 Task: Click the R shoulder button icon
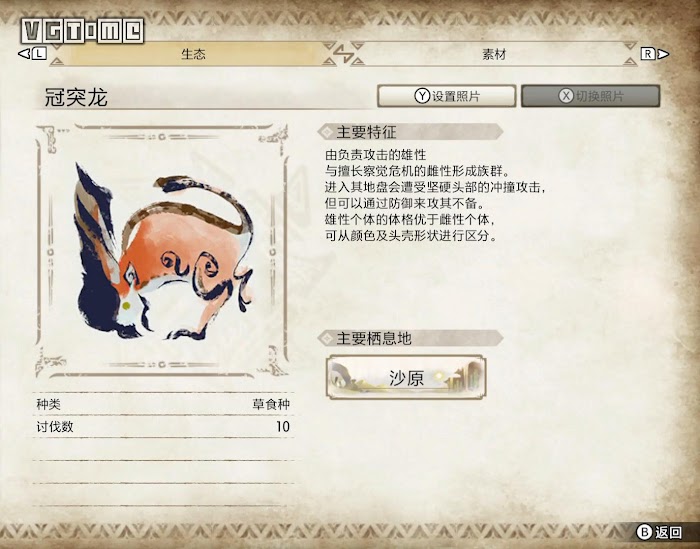tap(648, 54)
